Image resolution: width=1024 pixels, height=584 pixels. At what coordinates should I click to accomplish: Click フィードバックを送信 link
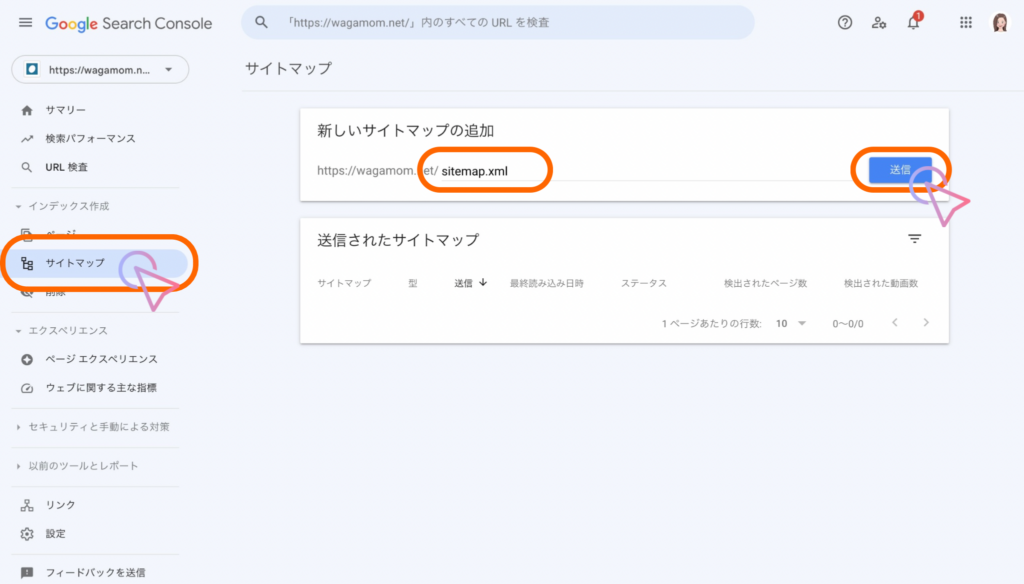95,573
